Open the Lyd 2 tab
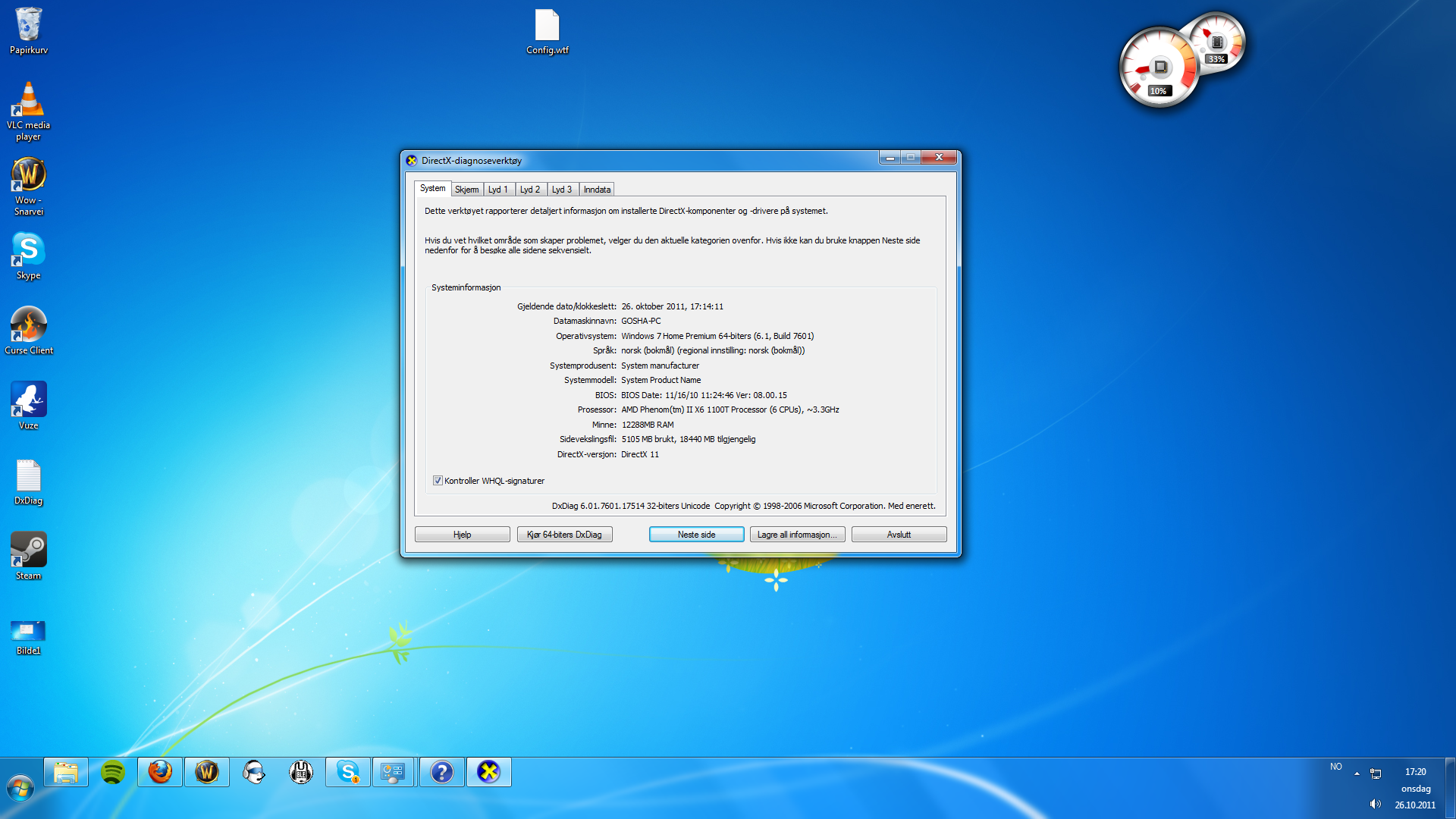The image size is (1456, 819). (x=530, y=190)
